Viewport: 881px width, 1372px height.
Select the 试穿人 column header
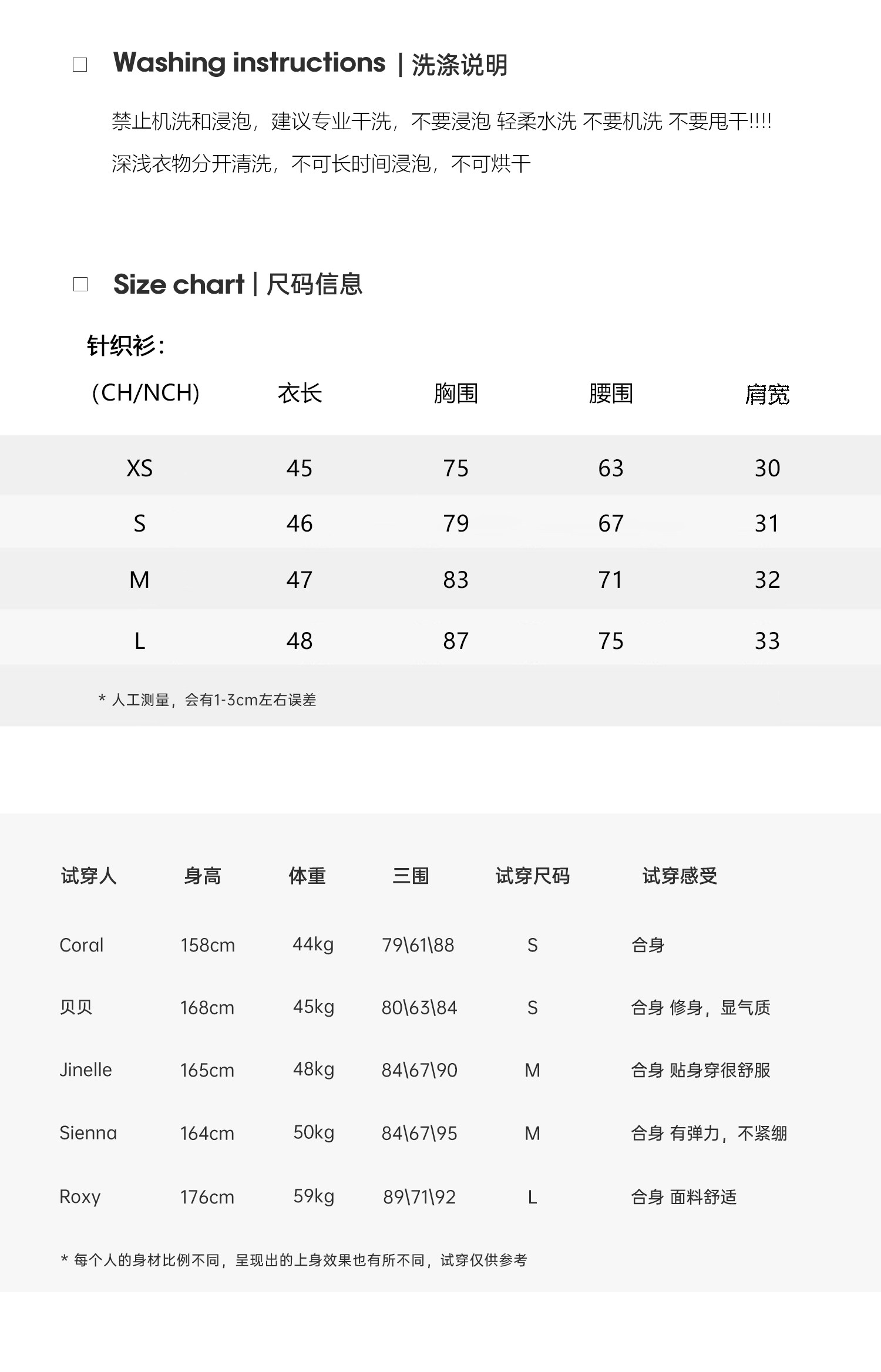pos(89,876)
